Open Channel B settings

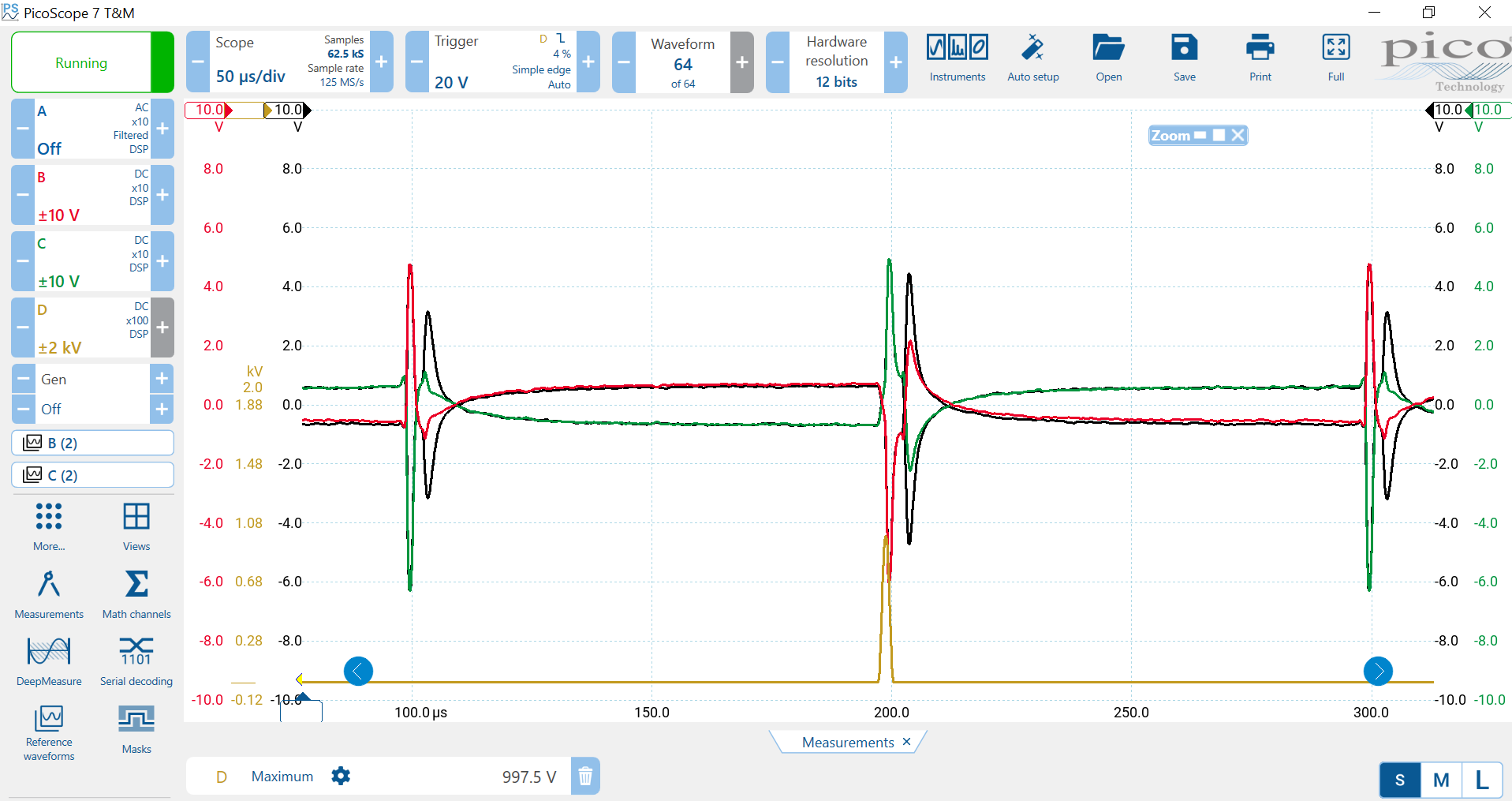pyautogui.click(x=92, y=195)
